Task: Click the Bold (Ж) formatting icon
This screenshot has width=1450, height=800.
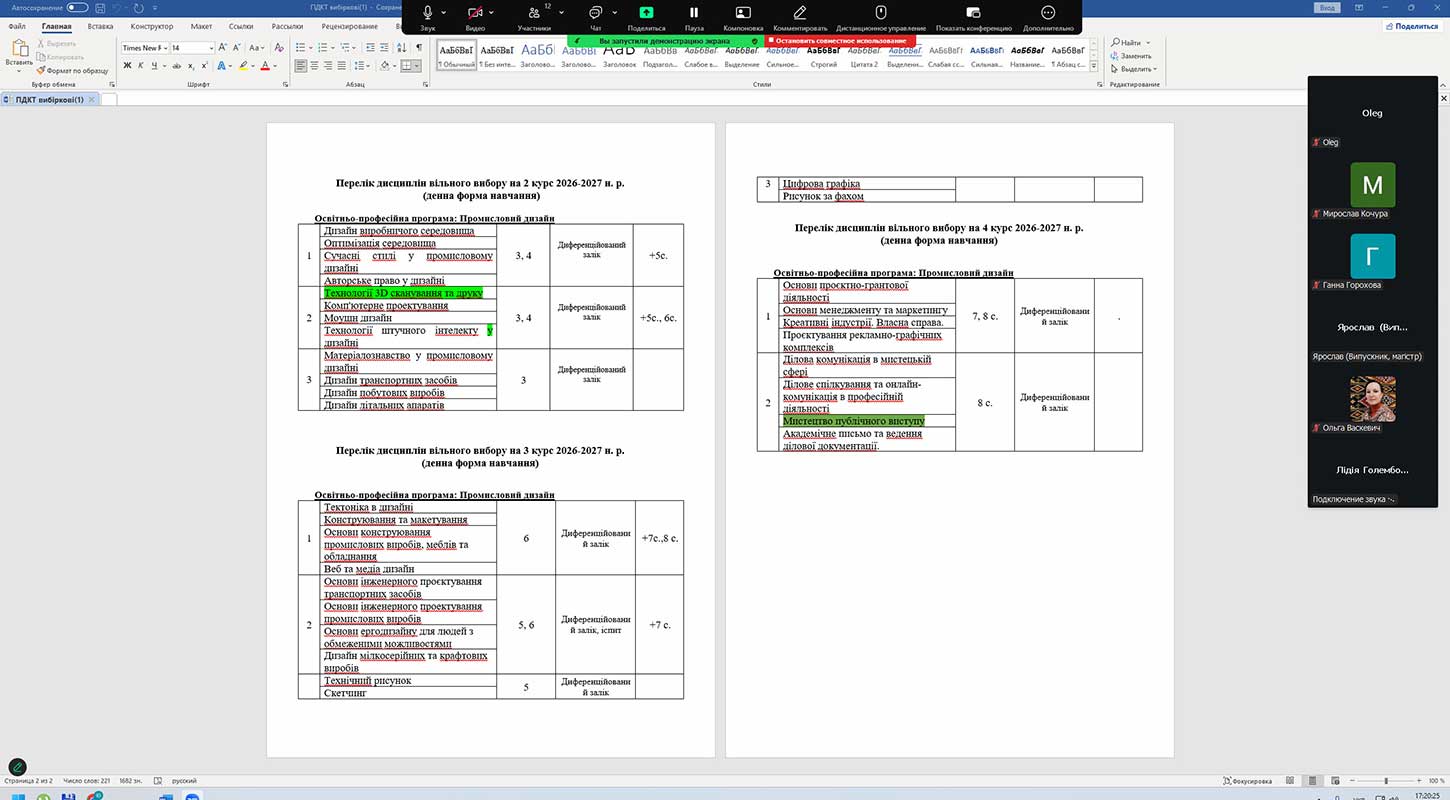Action: tap(127, 66)
